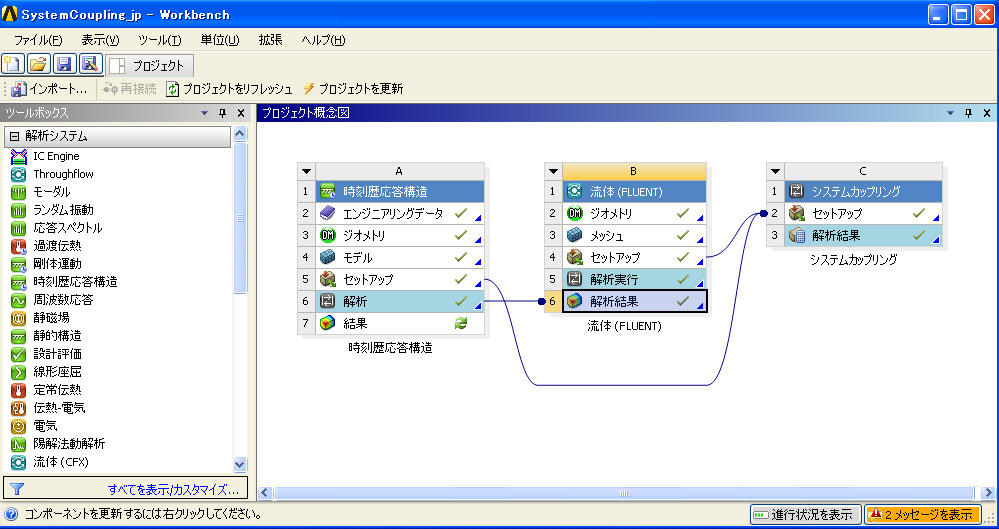Select the 過渡伝熱 system icon

[x=18, y=245]
